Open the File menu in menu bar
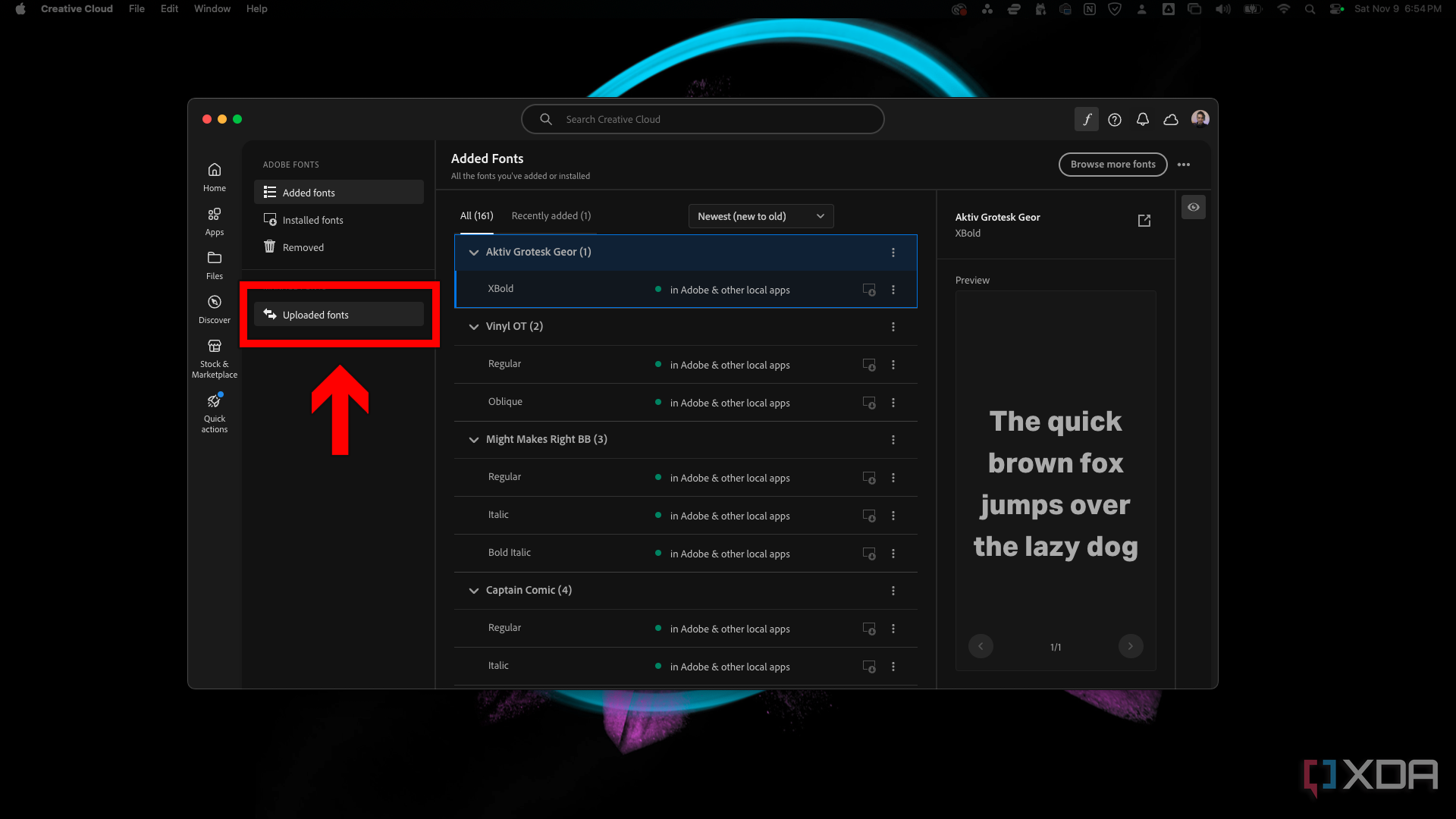 pos(136,9)
